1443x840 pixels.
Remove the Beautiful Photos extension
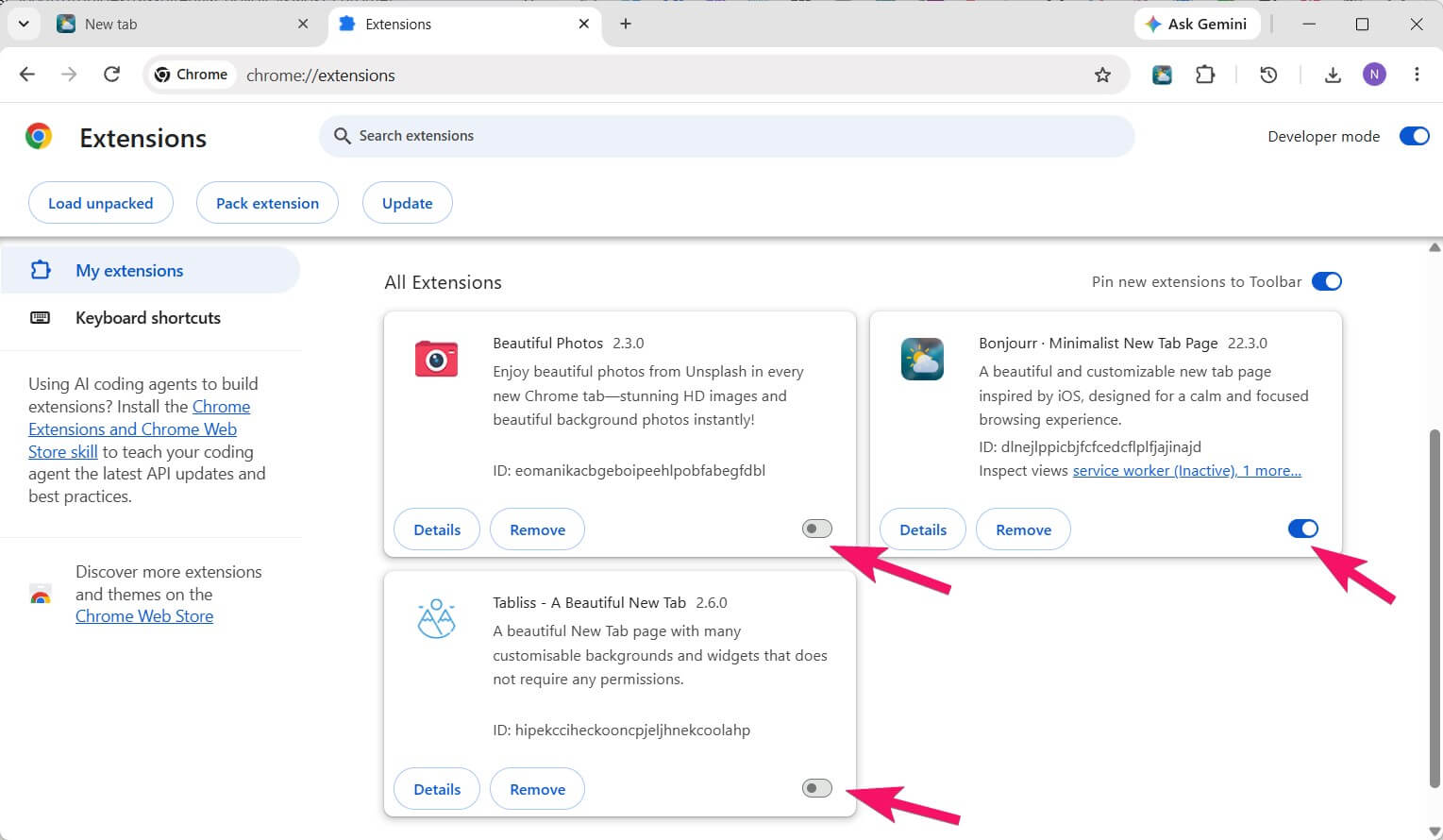pyautogui.click(x=538, y=529)
